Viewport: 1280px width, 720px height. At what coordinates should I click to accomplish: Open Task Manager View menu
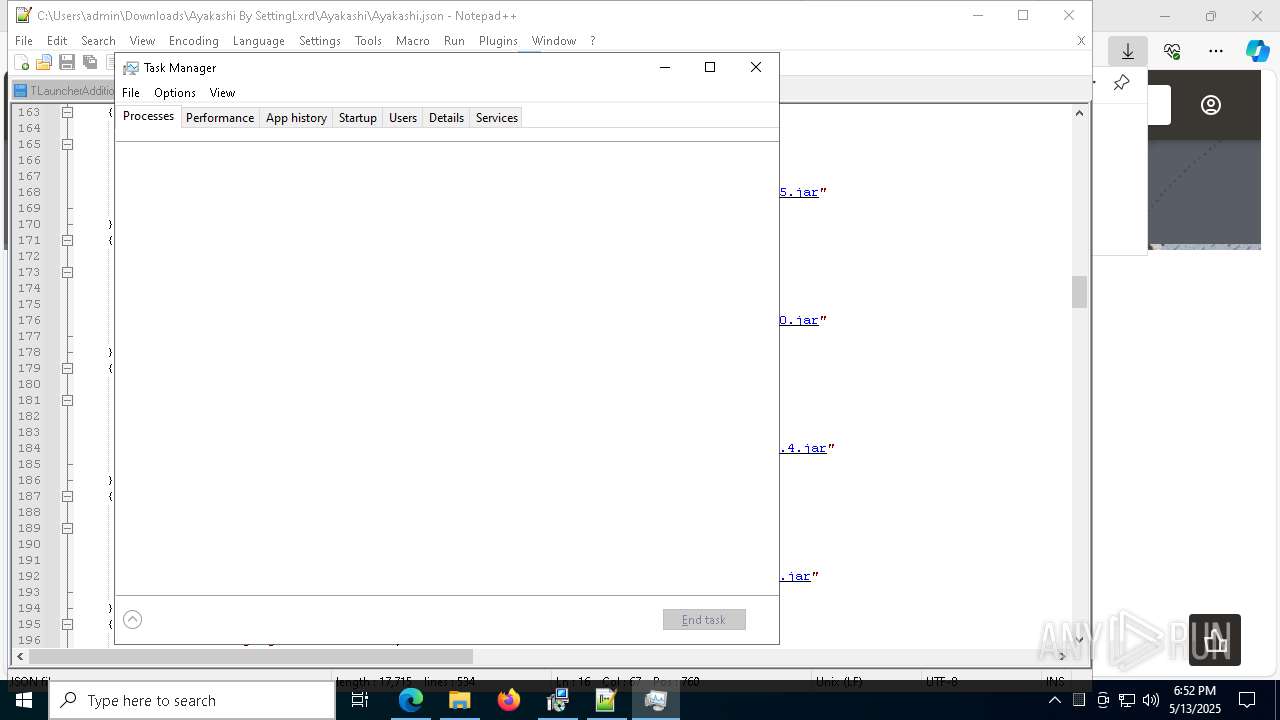[222, 93]
